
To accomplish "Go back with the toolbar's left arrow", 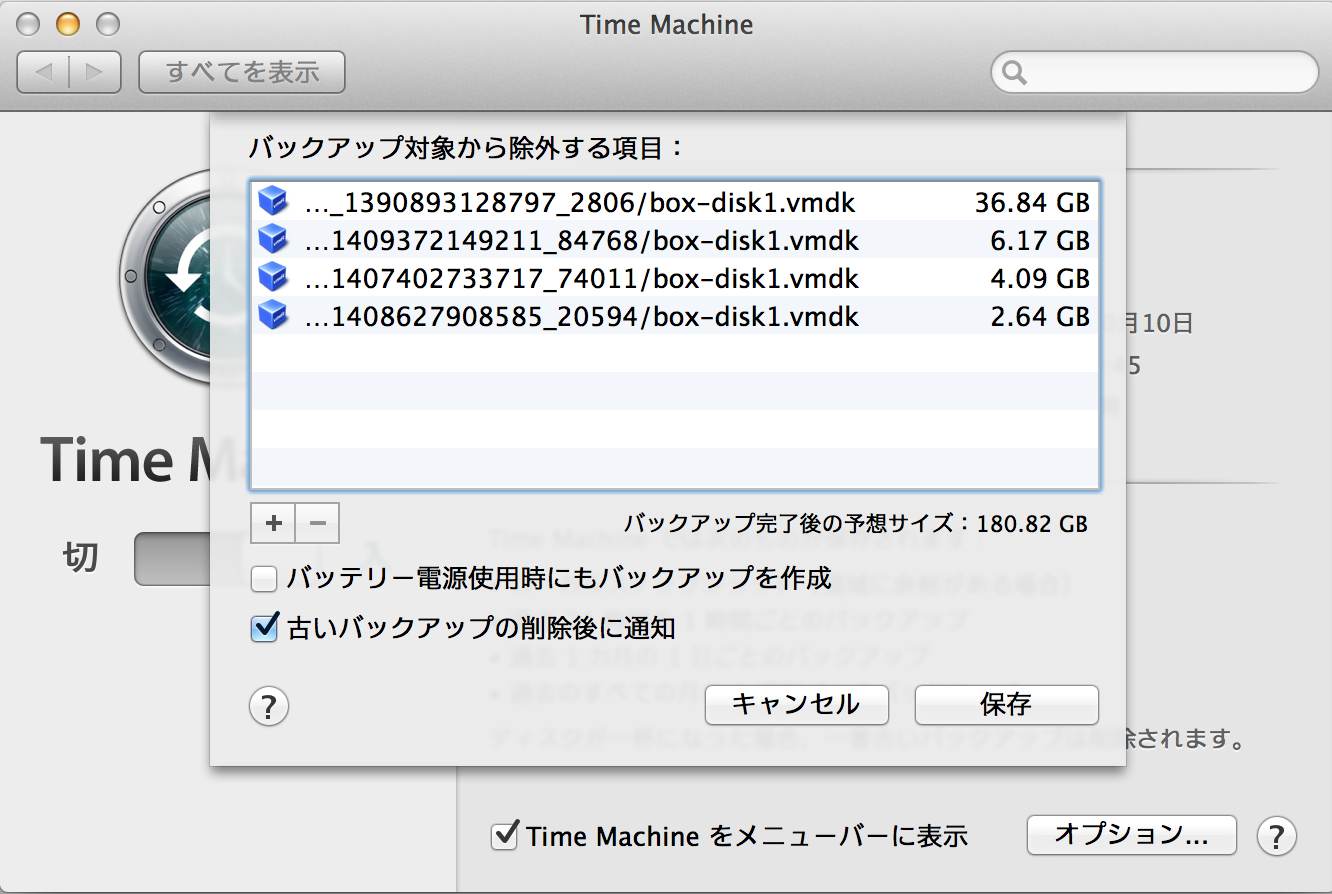I will pyautogui.click(x=45, y=72).
